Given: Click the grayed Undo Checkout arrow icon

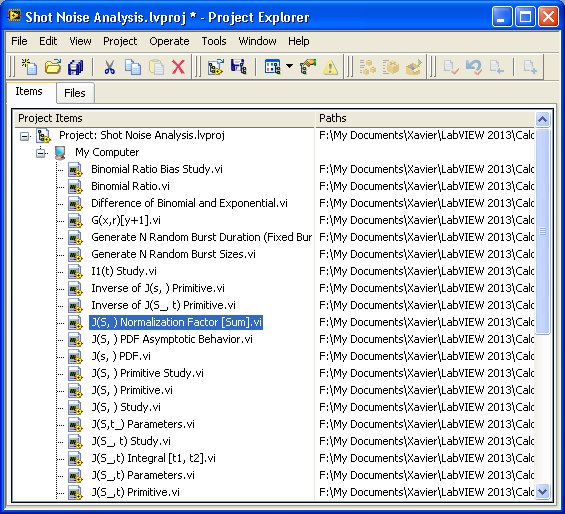Looking at the screenshot, I should coord(473,67).
